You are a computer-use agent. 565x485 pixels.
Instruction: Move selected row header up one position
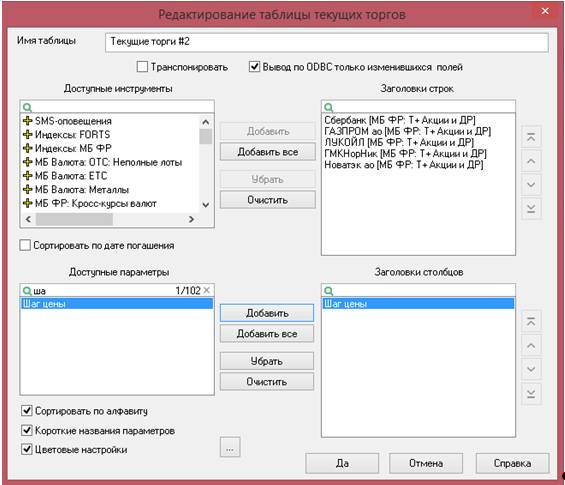531,161
